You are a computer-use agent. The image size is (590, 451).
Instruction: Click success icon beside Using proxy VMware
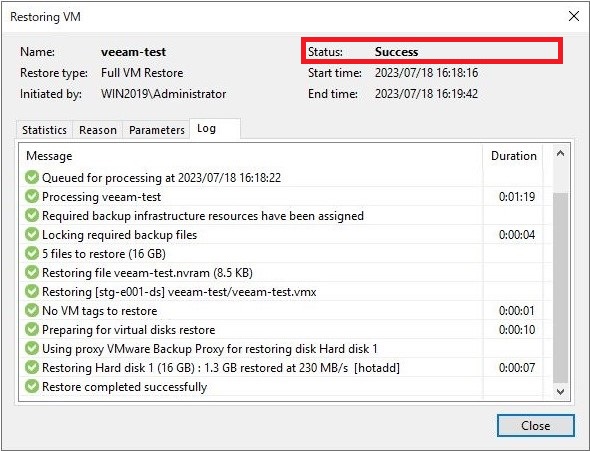coord(32,348)
